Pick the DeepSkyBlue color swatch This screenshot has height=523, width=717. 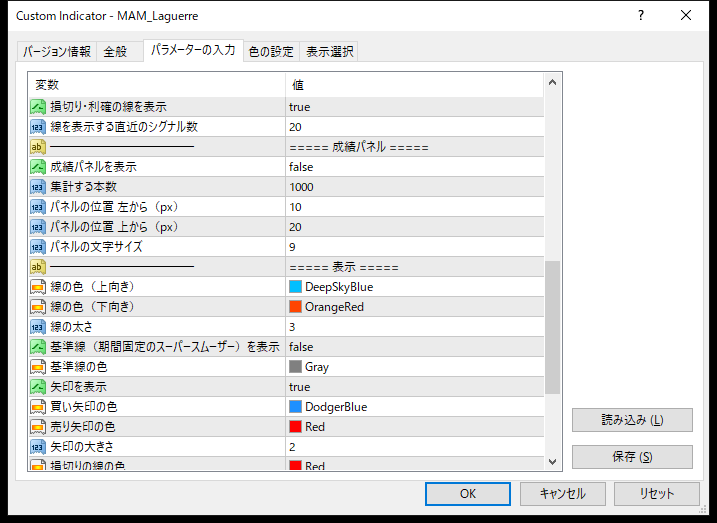pos(295,287)
